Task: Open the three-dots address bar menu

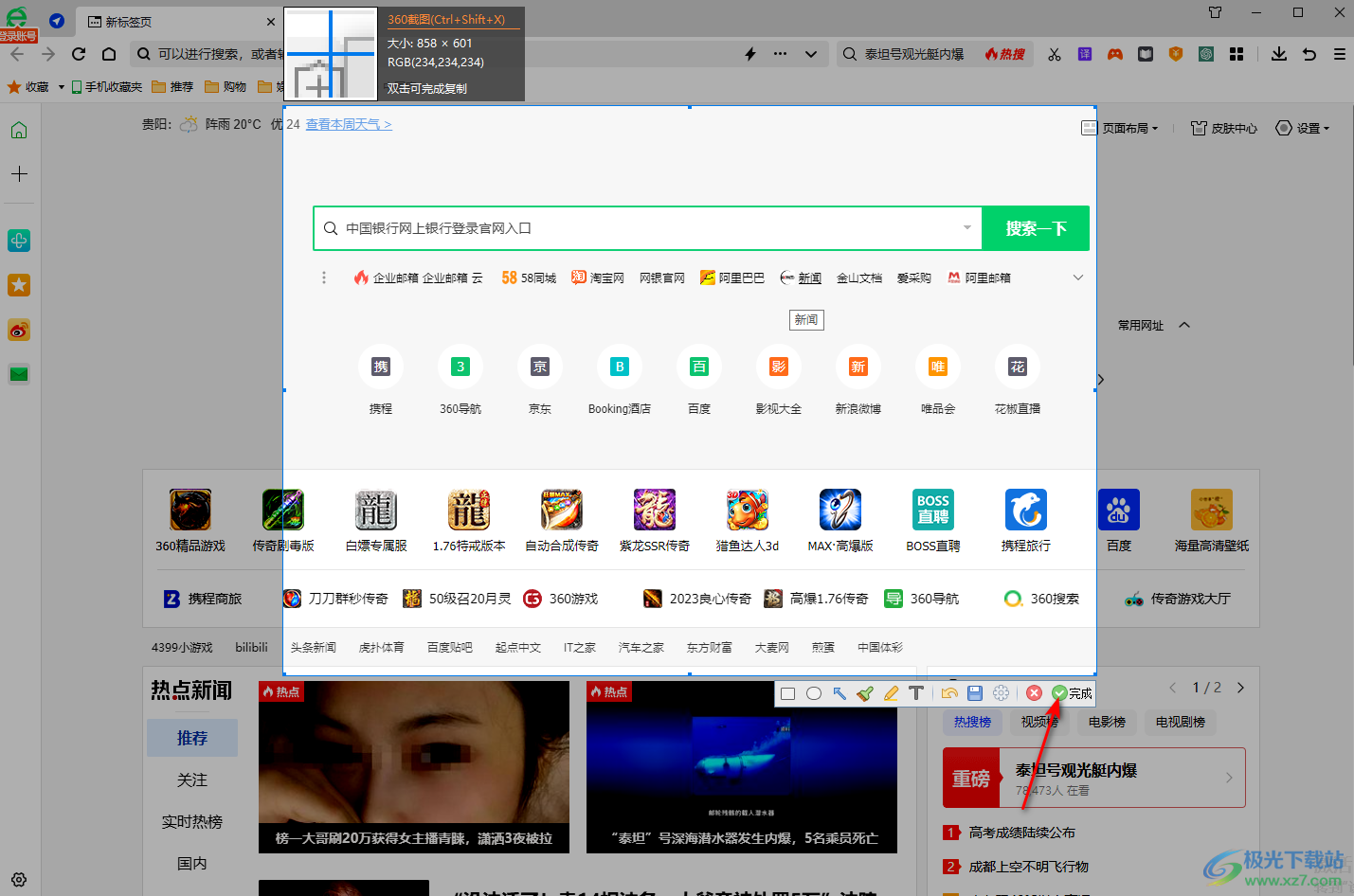Action: pyautogui.click(x=780, y=54)
